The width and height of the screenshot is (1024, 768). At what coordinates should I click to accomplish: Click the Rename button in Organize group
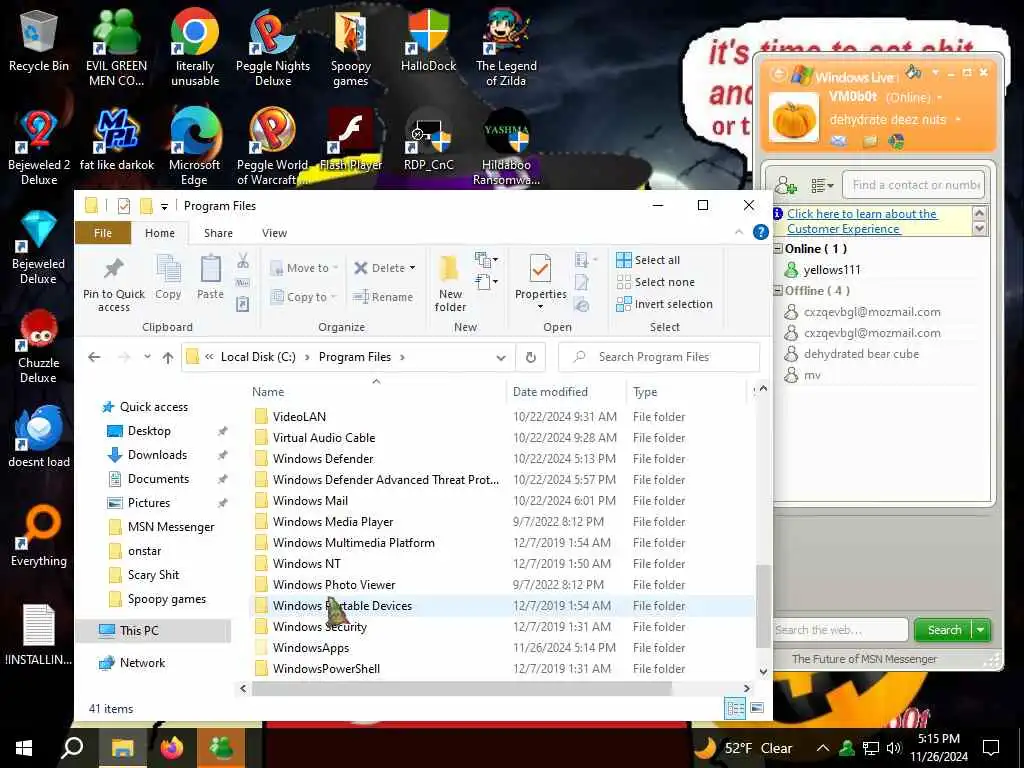coord(383,297)
